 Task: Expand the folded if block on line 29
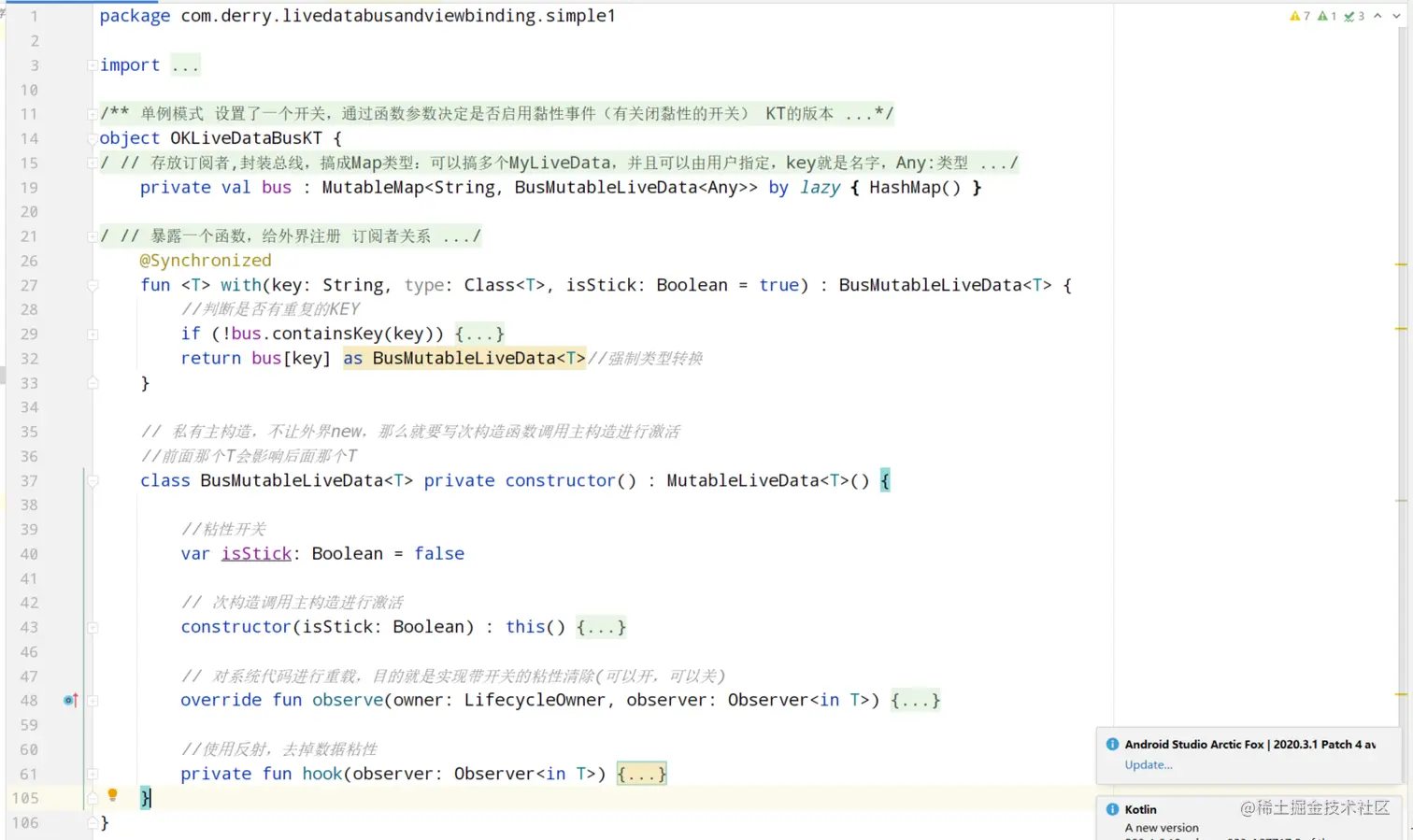point(93,334)
